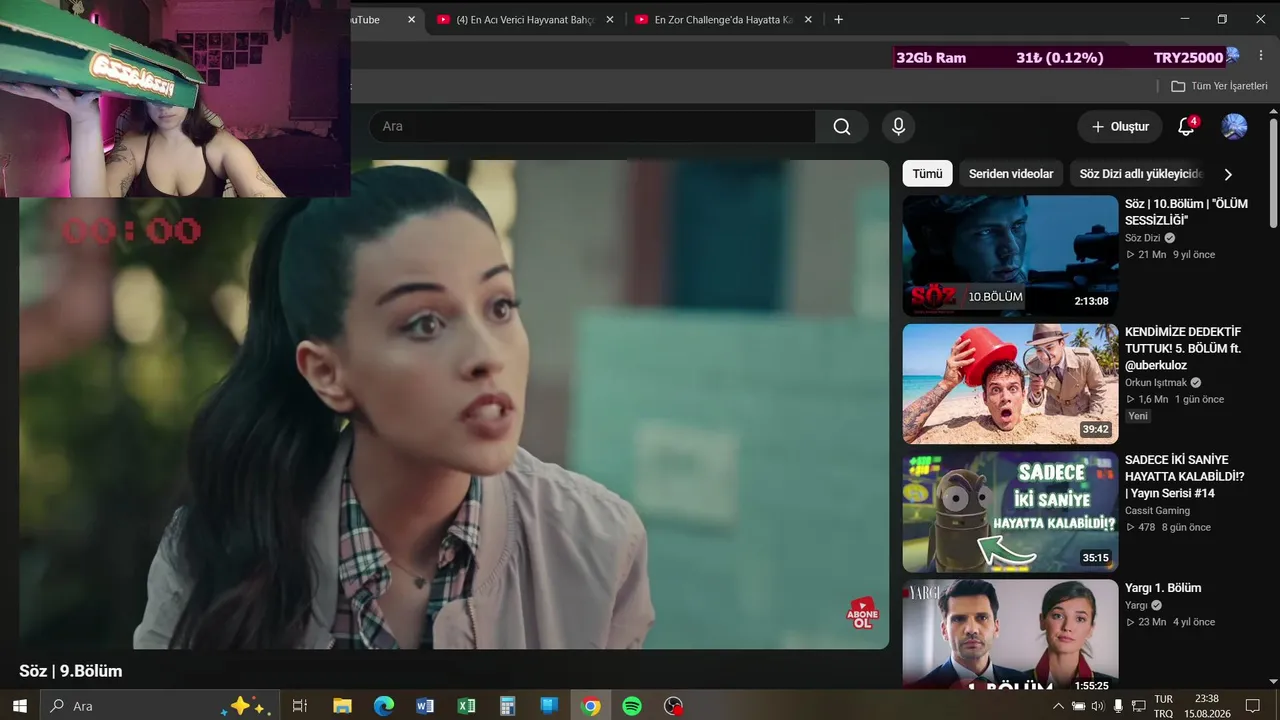Close the En Zor Challenge'da Hayatta tab
The height and width of the screenshot is (720, 1280).
pyautogui.click(x=808, y=20)
